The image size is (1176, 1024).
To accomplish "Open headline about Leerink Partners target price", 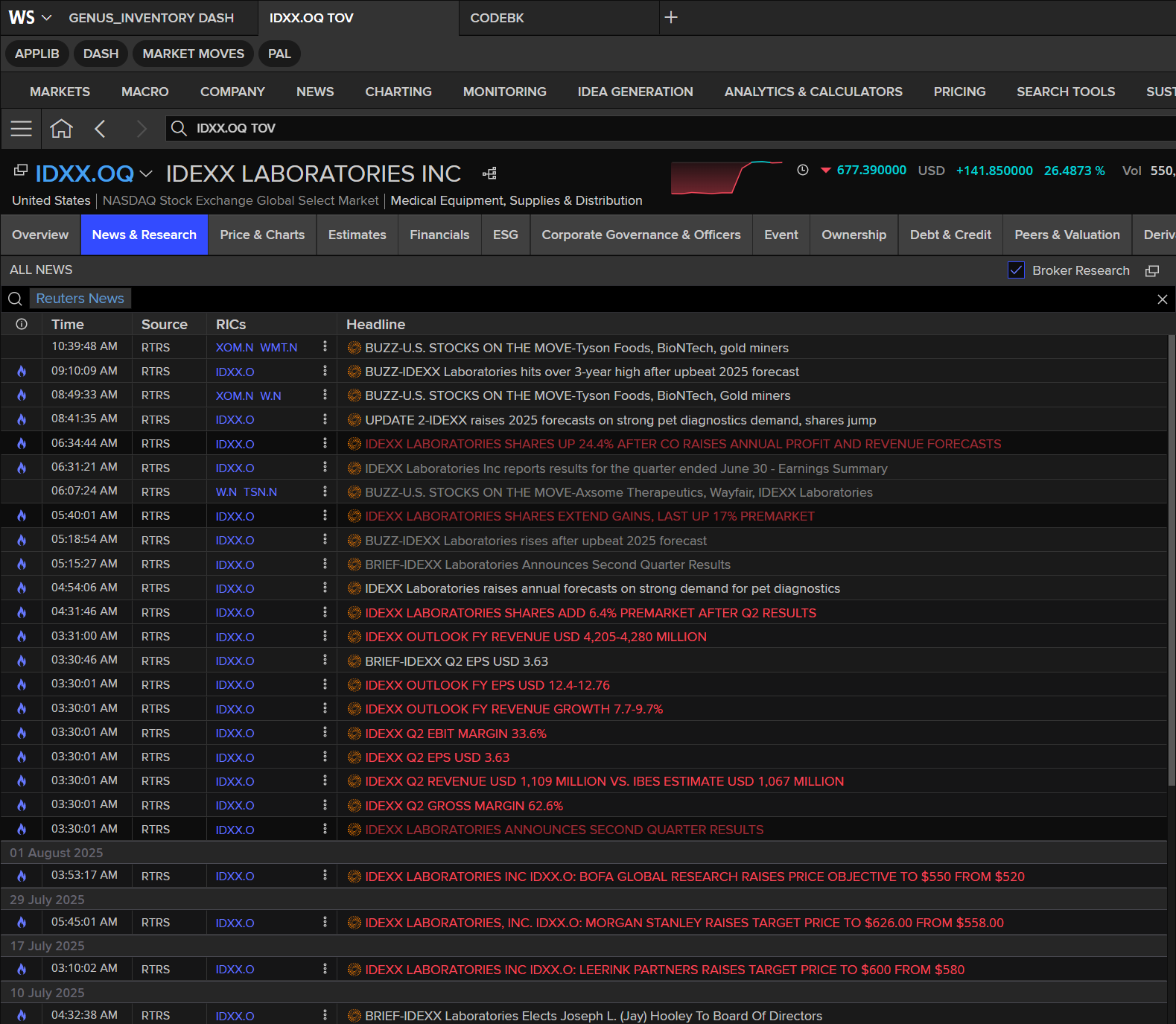I will pos(664,970).
